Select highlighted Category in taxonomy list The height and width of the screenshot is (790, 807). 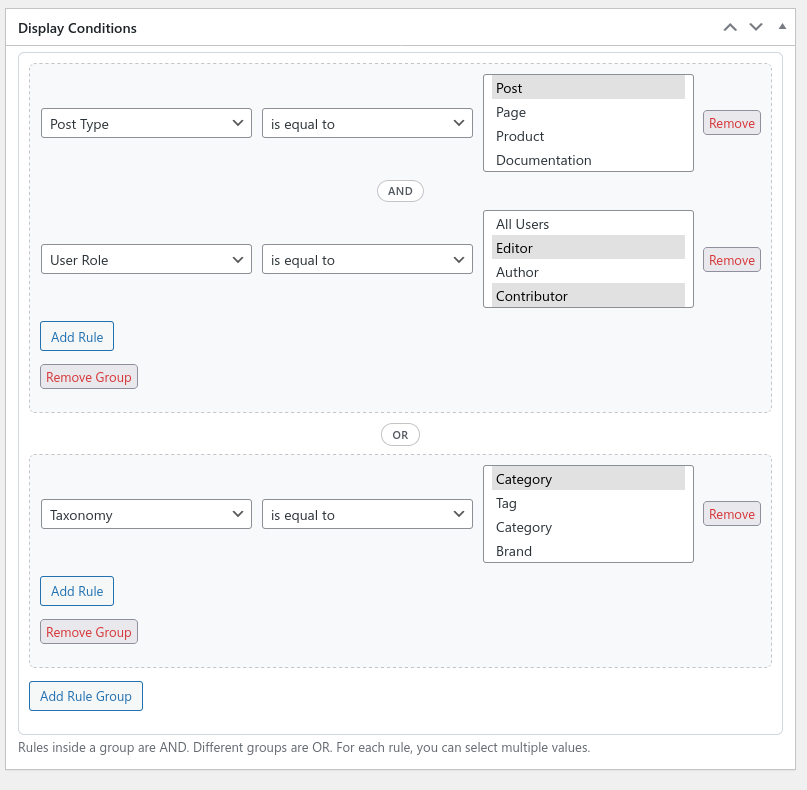tap(588, 479)
